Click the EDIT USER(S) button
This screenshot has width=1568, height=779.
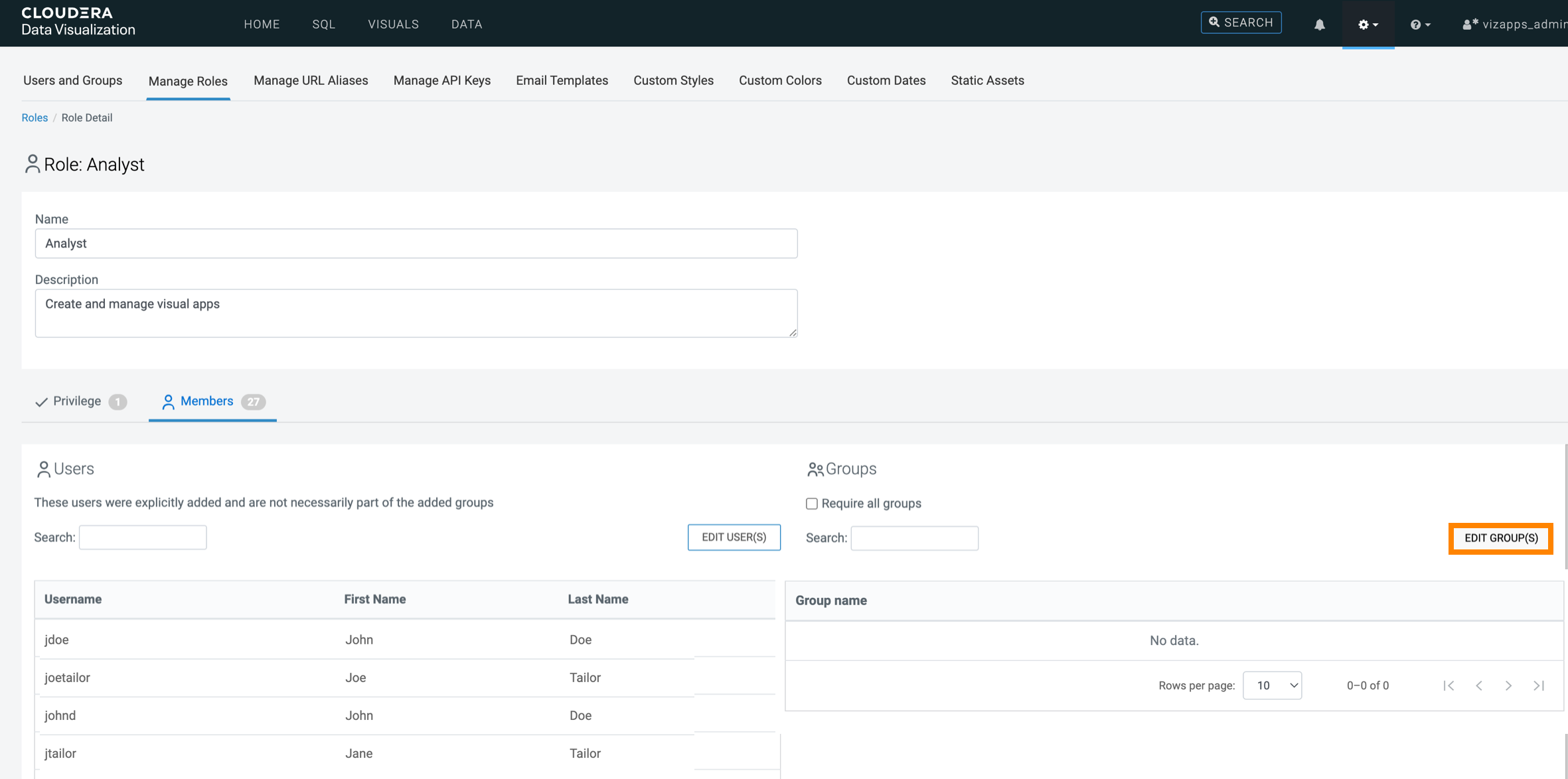[734, 537]
